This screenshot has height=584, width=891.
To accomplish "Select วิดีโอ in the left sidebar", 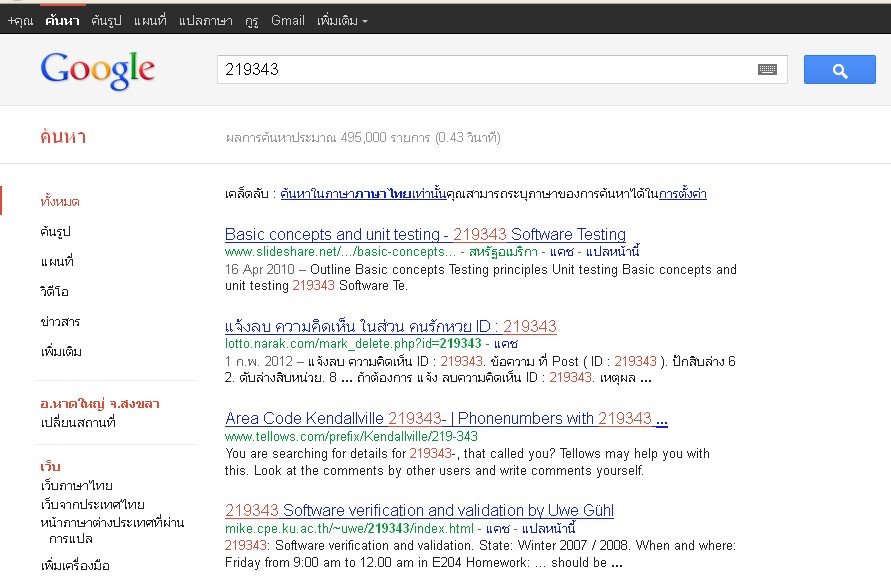I will [x=54, y=291].
